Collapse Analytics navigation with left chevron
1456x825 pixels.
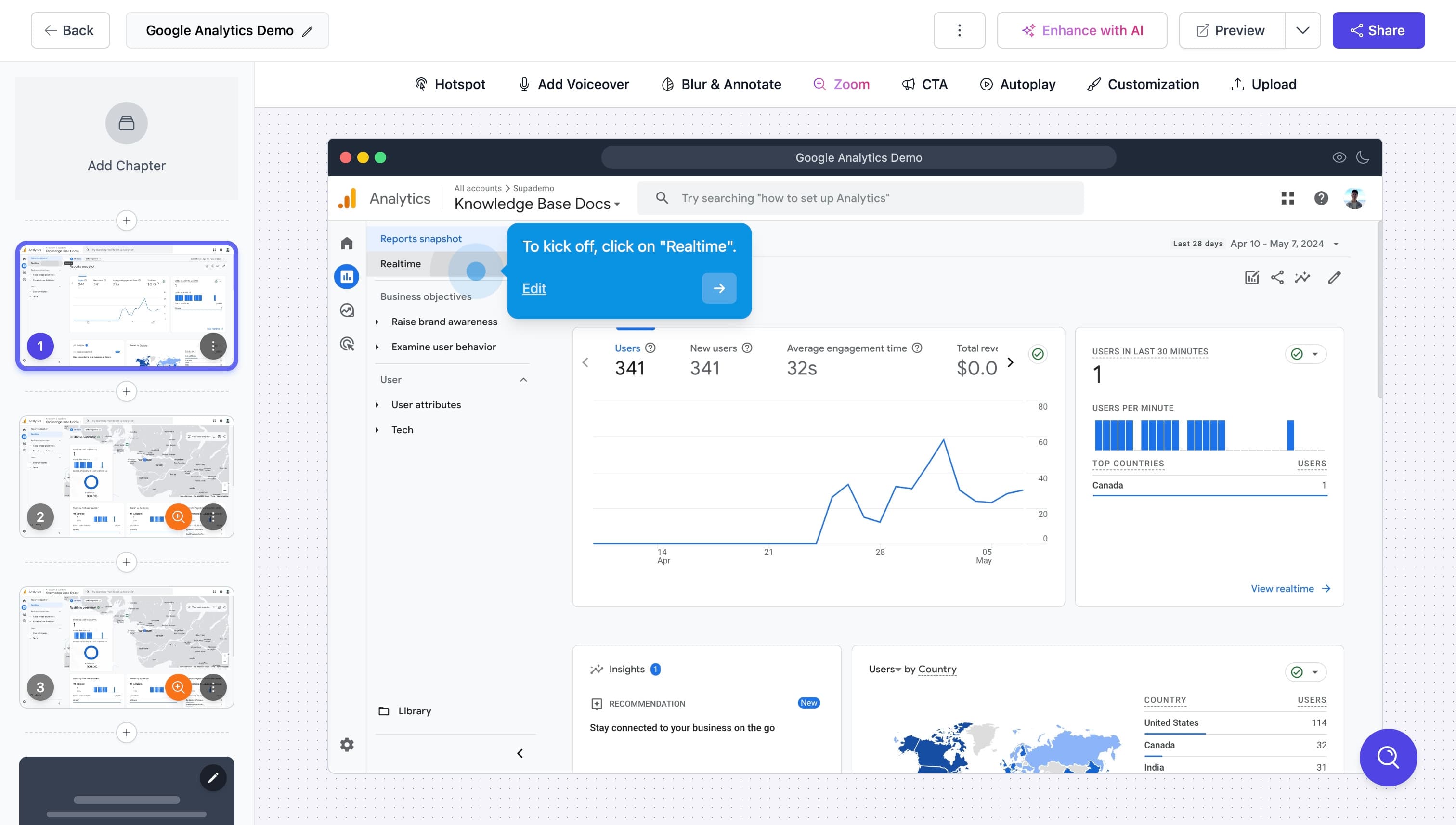tap(520, 753)
